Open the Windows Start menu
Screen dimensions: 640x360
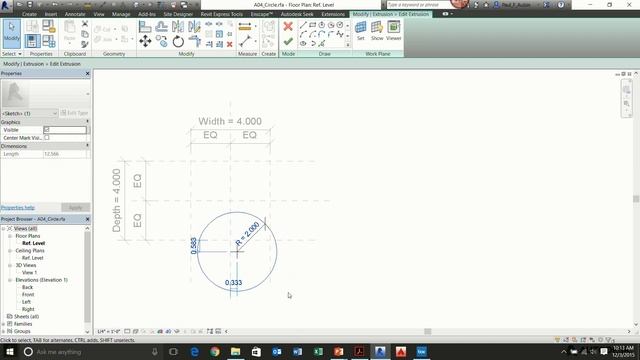9,351
